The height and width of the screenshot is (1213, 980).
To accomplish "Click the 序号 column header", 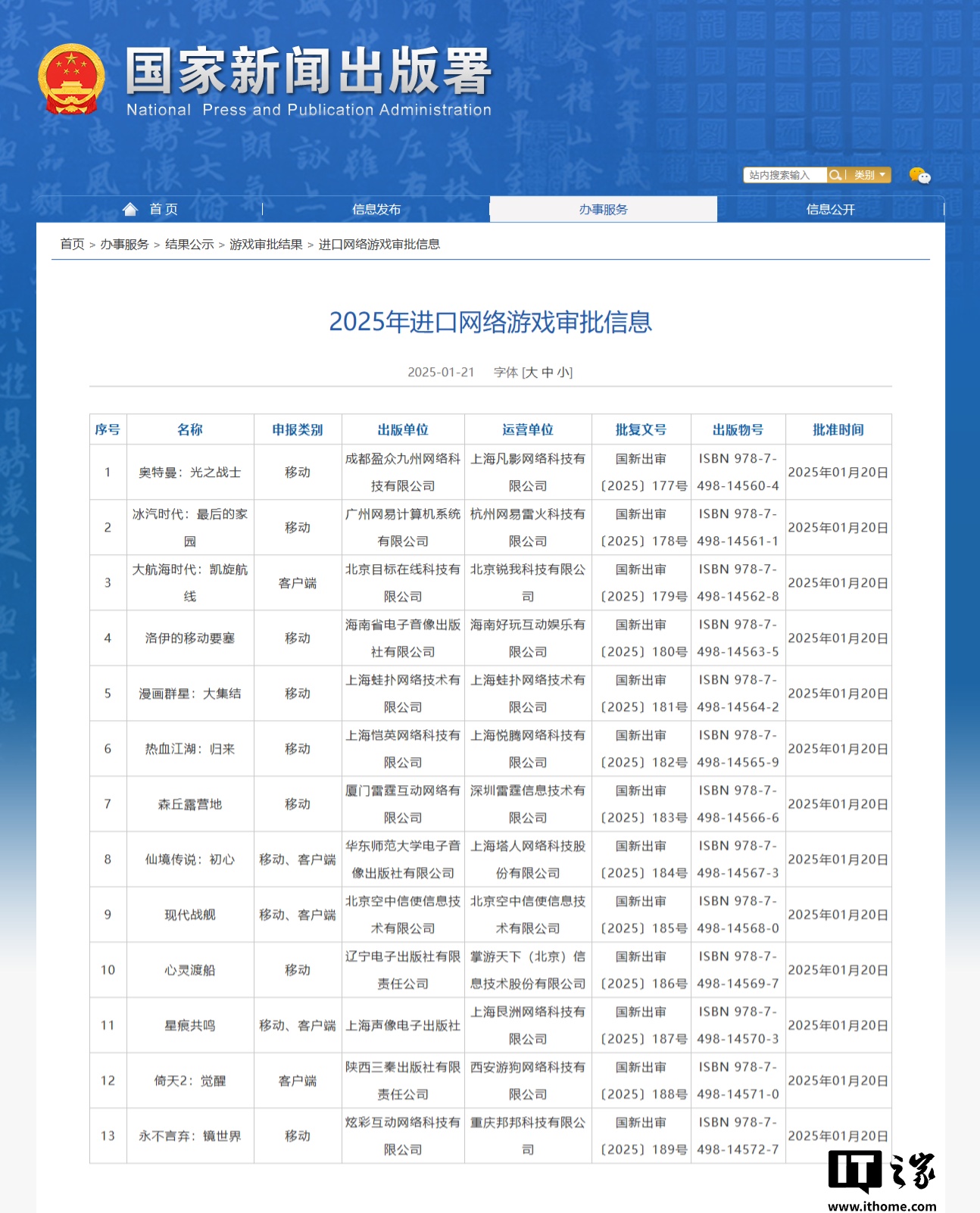I will point(108,429).
